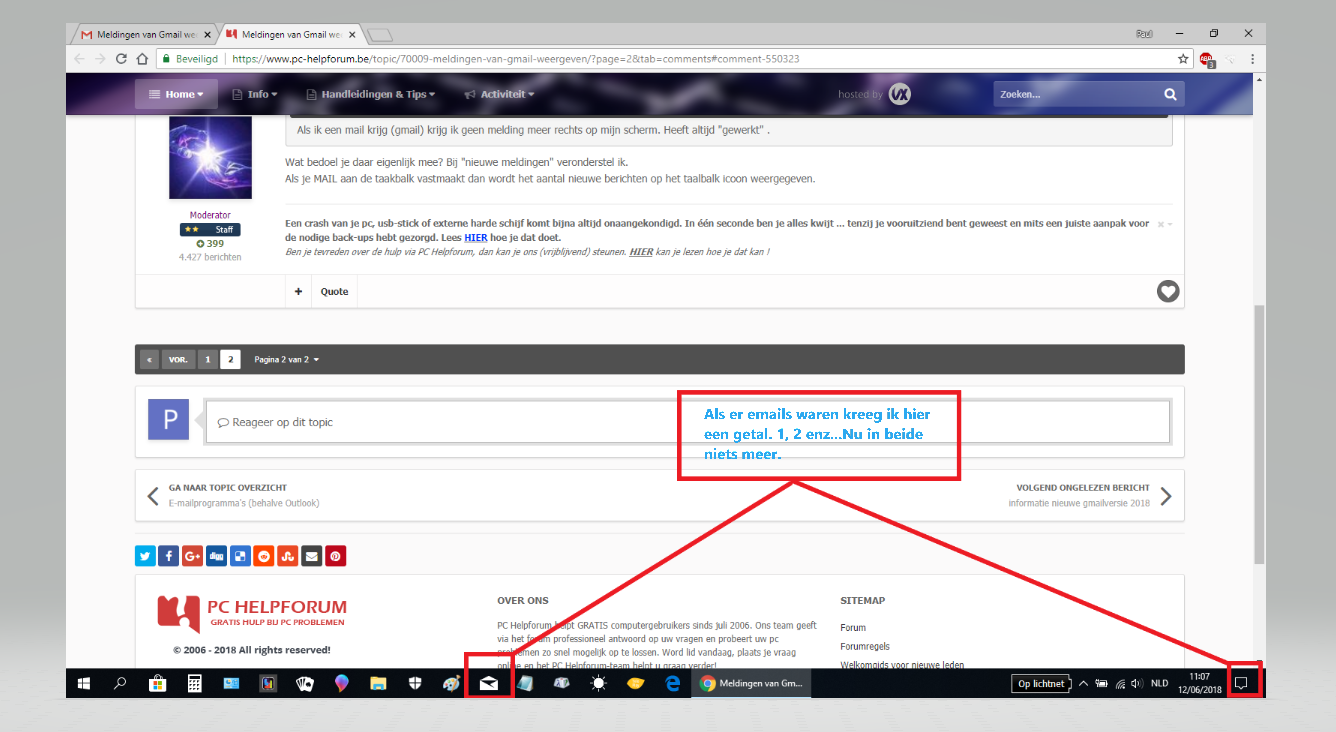Open the Windows Action Center notifications

coord(1241,684)
